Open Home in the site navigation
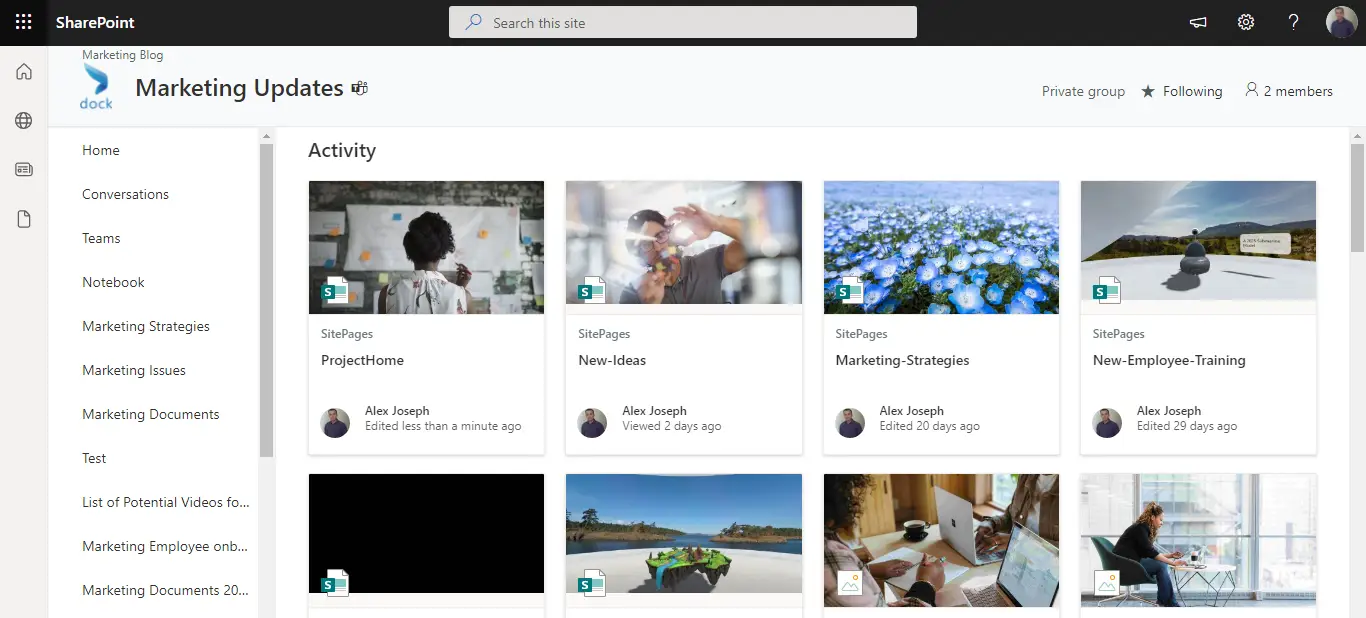The image size is (1366, 618). click(101, 150)
